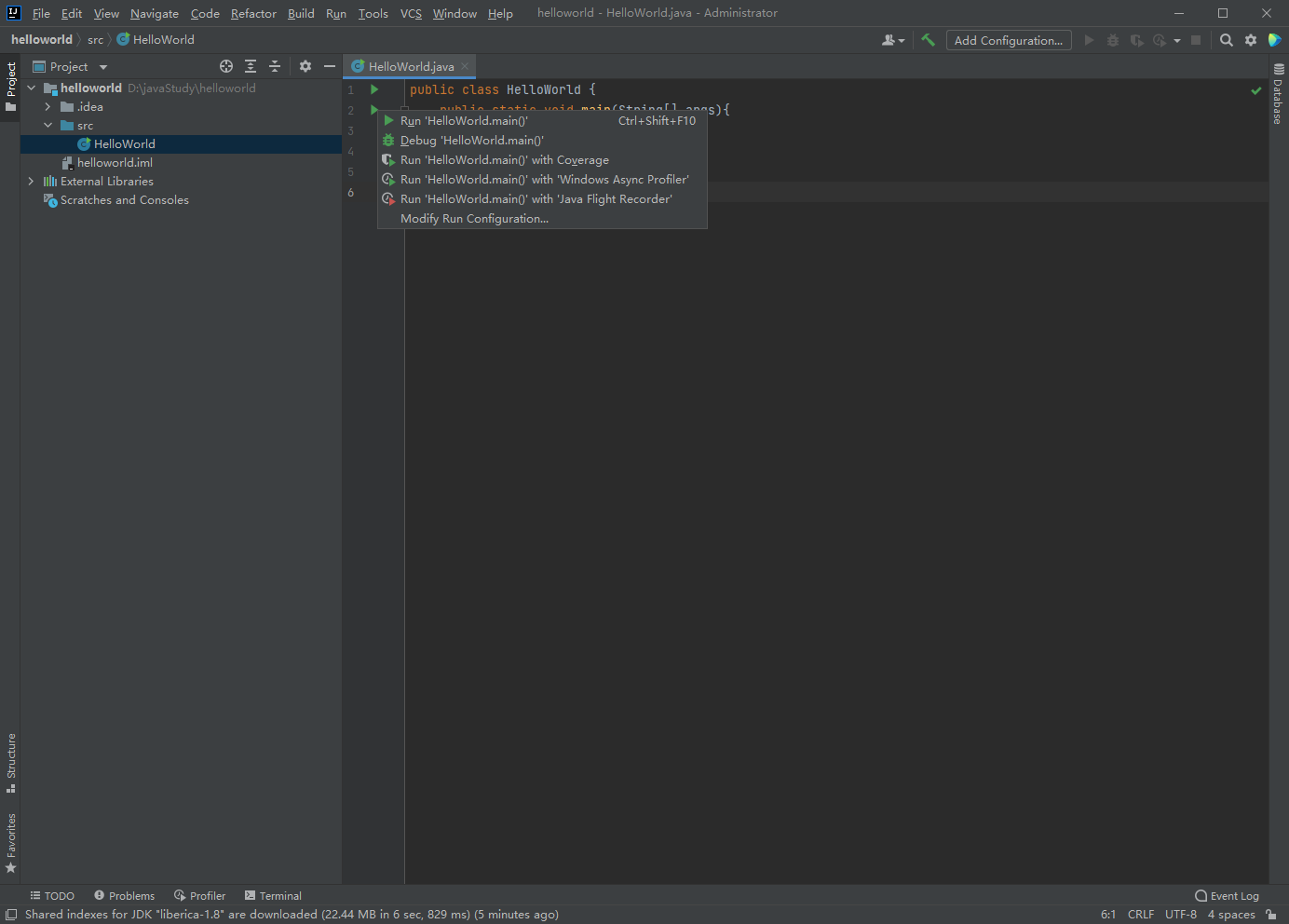Collapse the src folder
Image resolution: width=1289 pixels, height=924 pixels.
click(x=48, y=126)
